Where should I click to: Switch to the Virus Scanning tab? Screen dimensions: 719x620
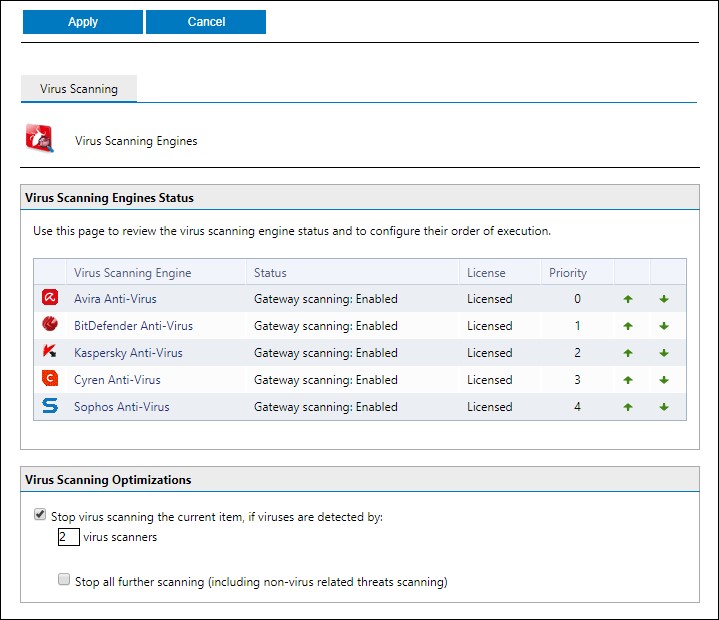[x=79, y=89]
